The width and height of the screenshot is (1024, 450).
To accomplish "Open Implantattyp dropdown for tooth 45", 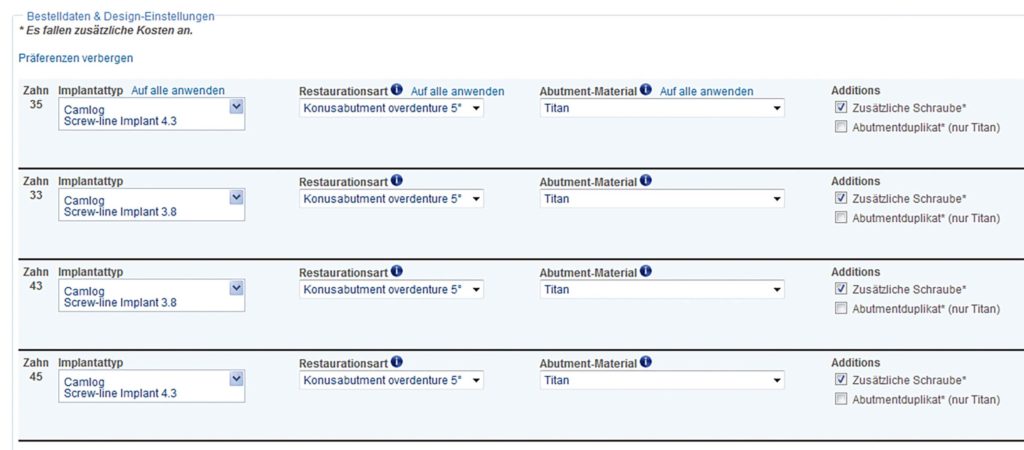I will [236, 379].
